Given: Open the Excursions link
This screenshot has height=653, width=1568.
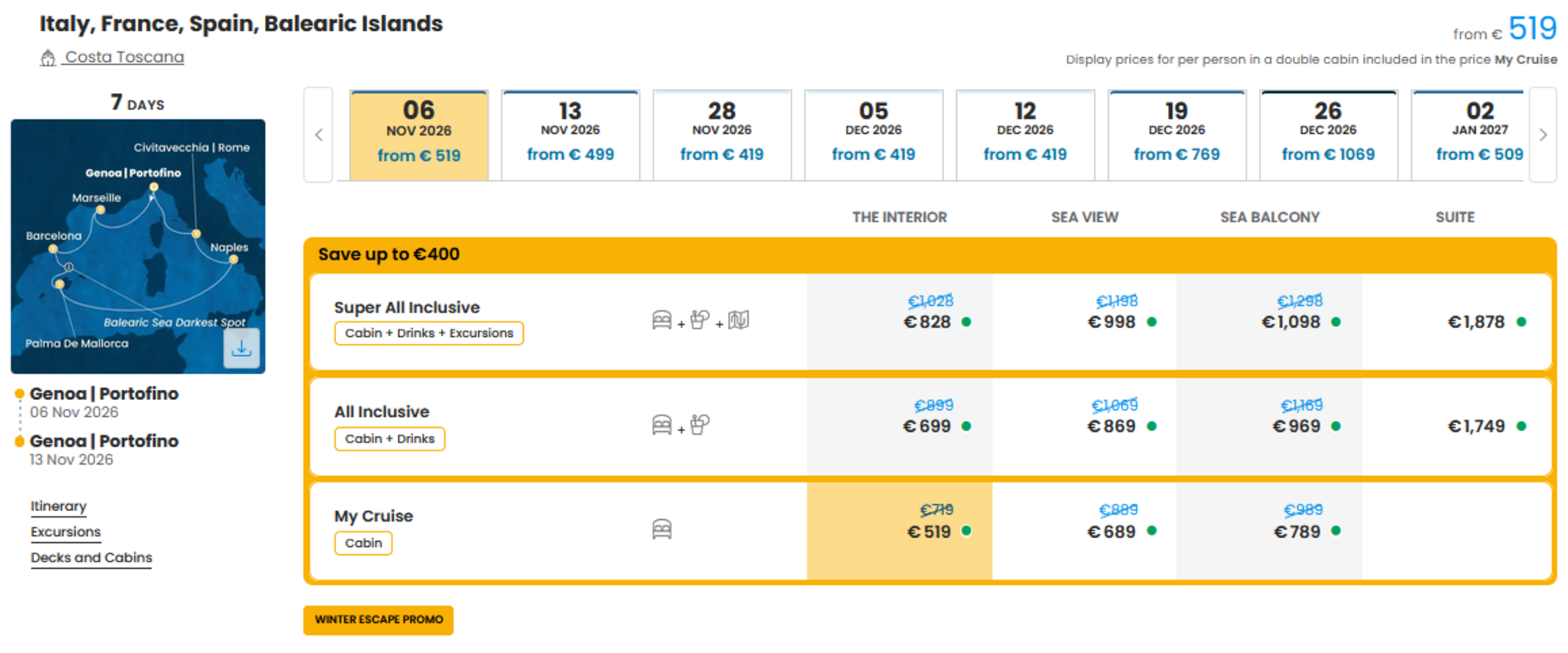Looking at the screenshot, I should 66,532.
